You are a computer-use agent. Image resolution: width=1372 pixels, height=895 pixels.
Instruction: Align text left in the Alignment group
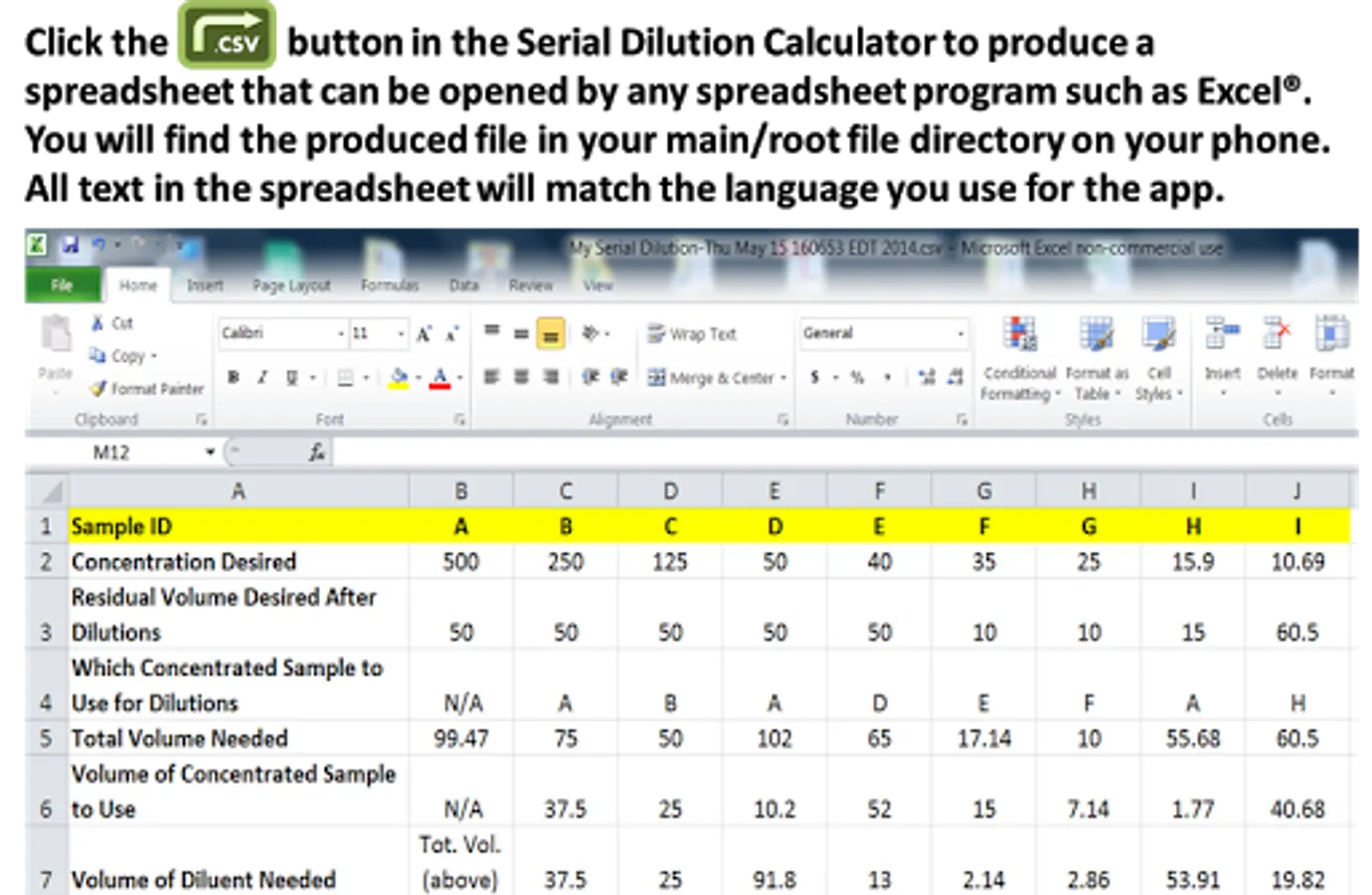(x=491, y=377)
